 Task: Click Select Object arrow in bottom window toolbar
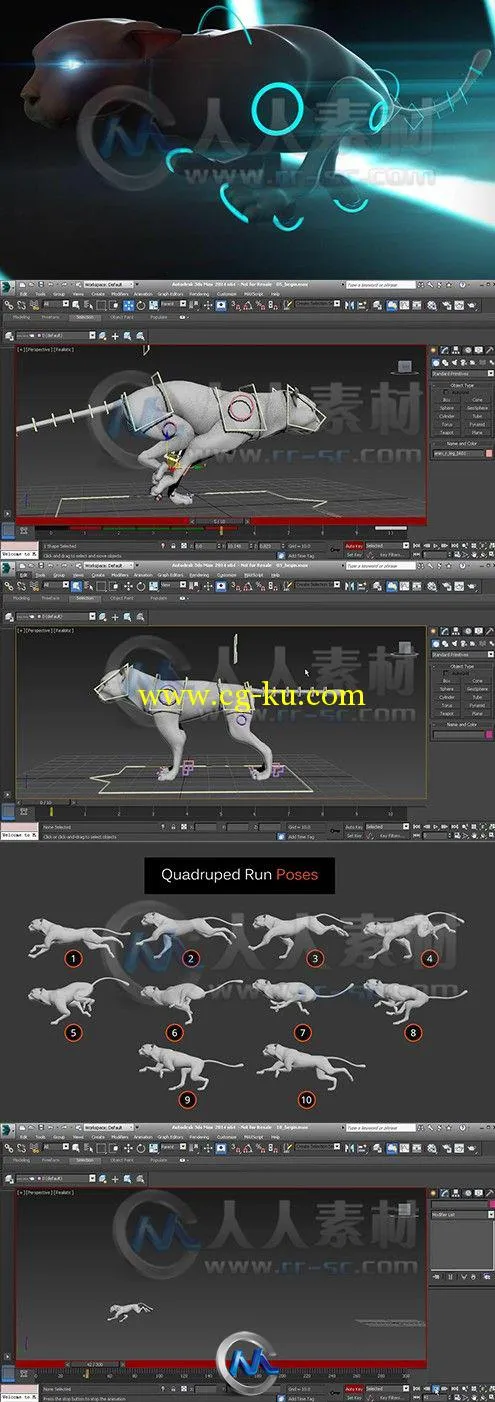(x=76, y=1148)
